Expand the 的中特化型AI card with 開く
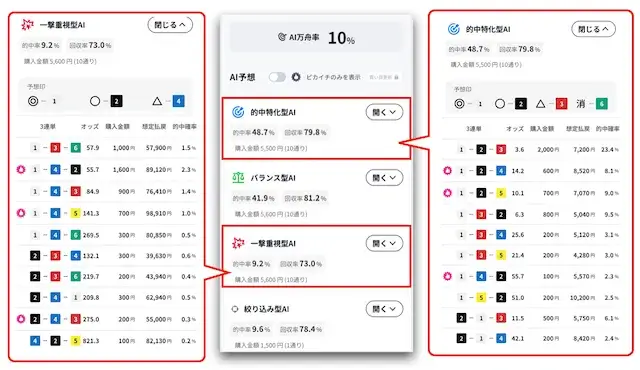The height and width of the screenshot is (370, 640). click(x=384, y=112)
